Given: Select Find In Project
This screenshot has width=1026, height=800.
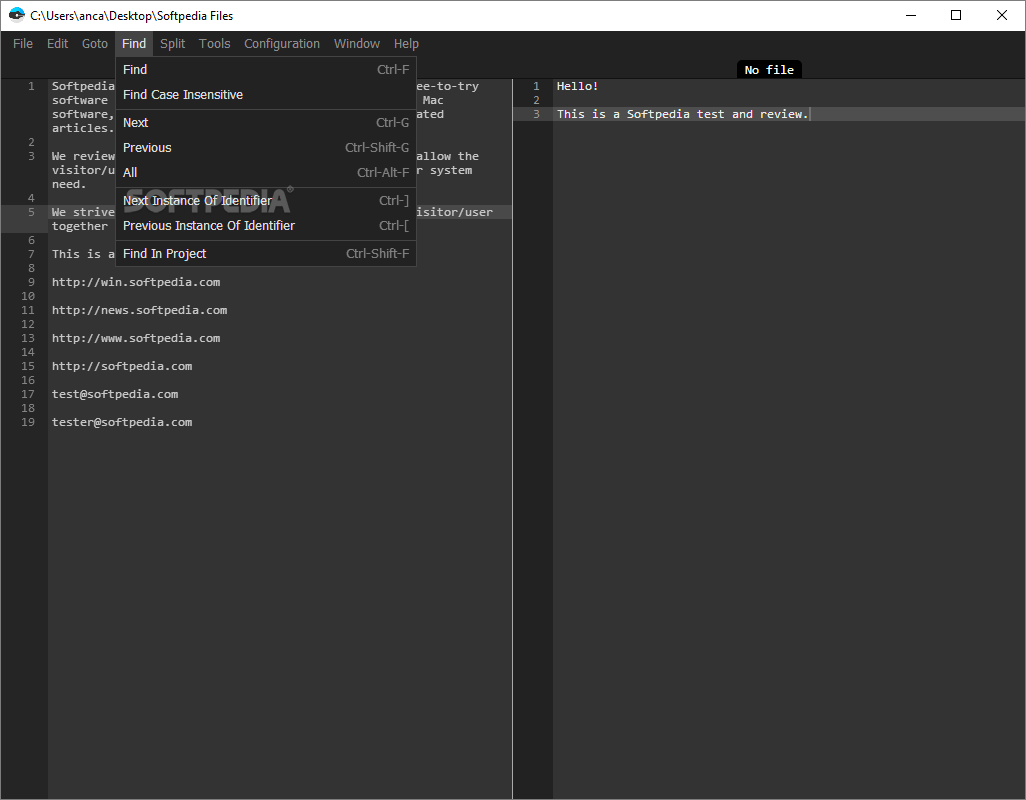Looking at the screenshot, I should click(266, 254).
